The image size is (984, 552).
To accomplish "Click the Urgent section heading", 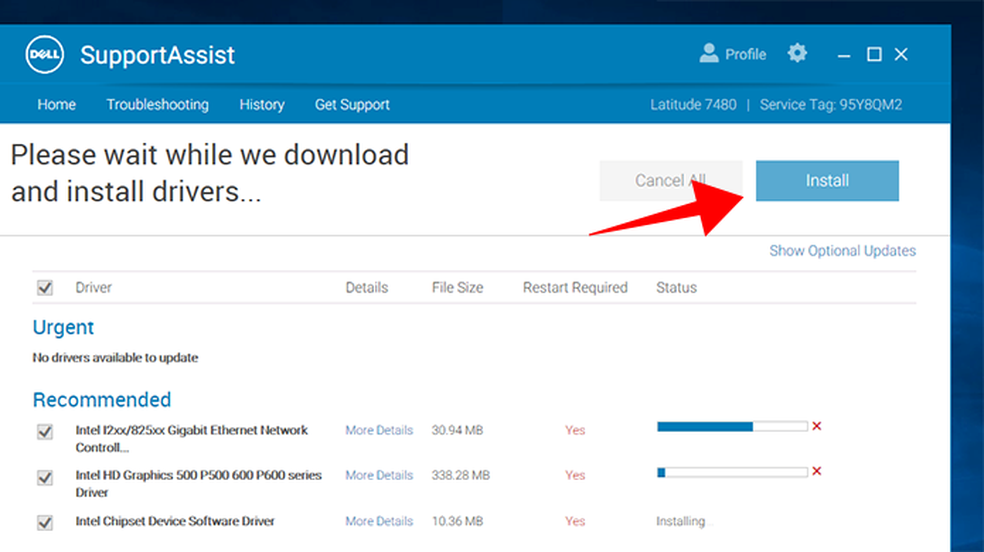I will 63,327.
